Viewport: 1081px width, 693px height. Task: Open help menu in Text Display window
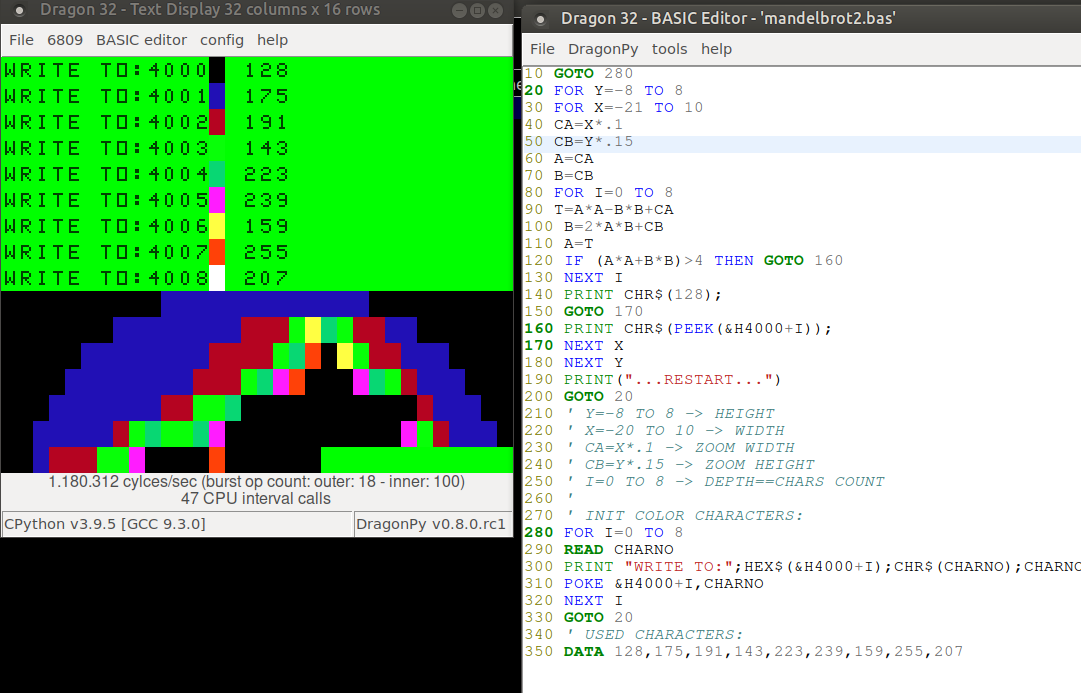pos(272,40)
